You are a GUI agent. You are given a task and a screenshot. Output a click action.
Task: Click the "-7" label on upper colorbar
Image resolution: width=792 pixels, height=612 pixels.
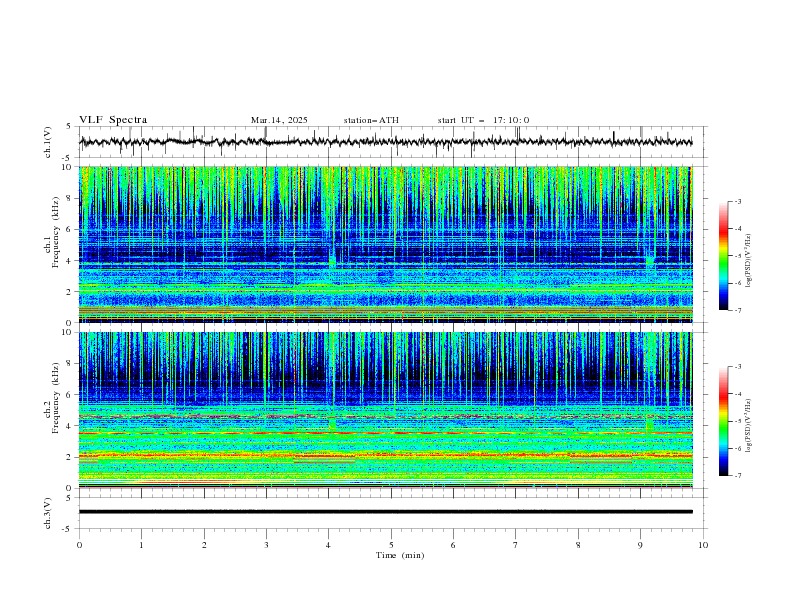738,310
